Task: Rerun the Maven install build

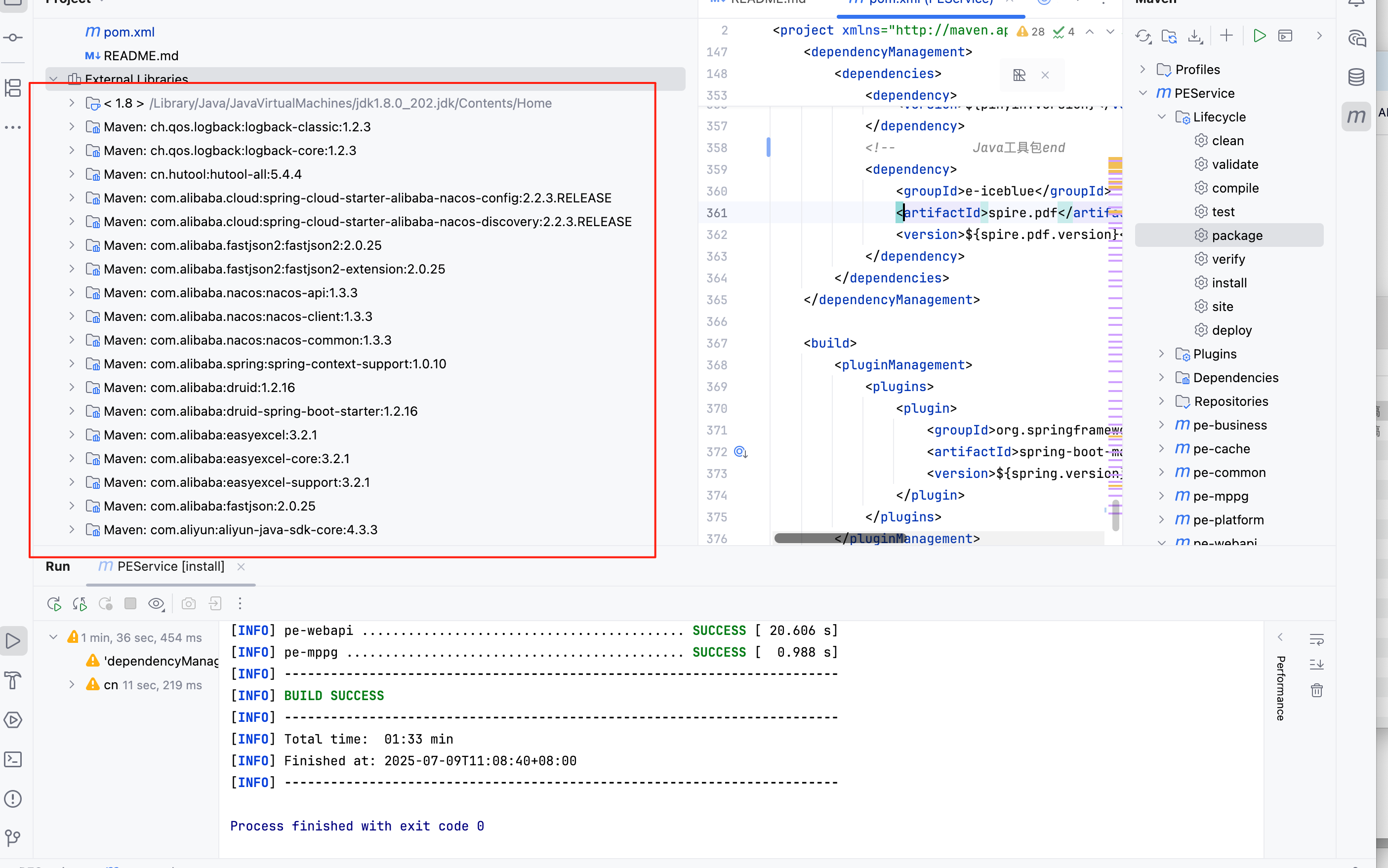Action: (x=53, y=603)
